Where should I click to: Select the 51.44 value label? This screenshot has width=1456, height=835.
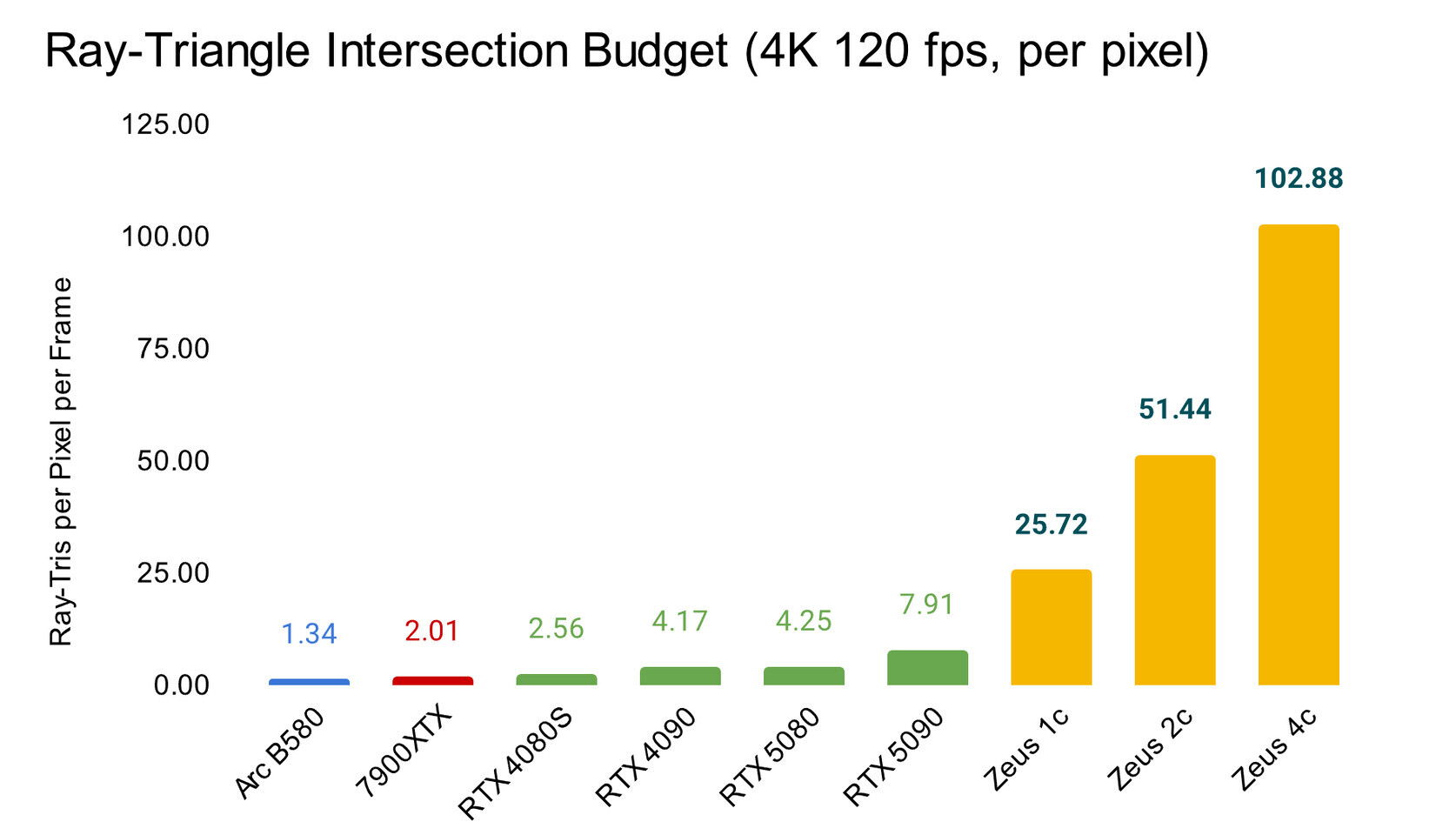(x=1175, y=409)
